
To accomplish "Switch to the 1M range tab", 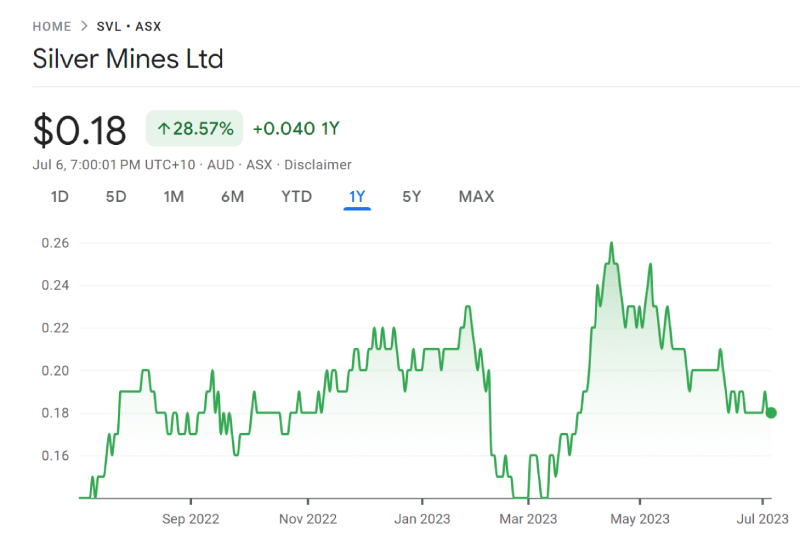I will click(x=173, y=197).
